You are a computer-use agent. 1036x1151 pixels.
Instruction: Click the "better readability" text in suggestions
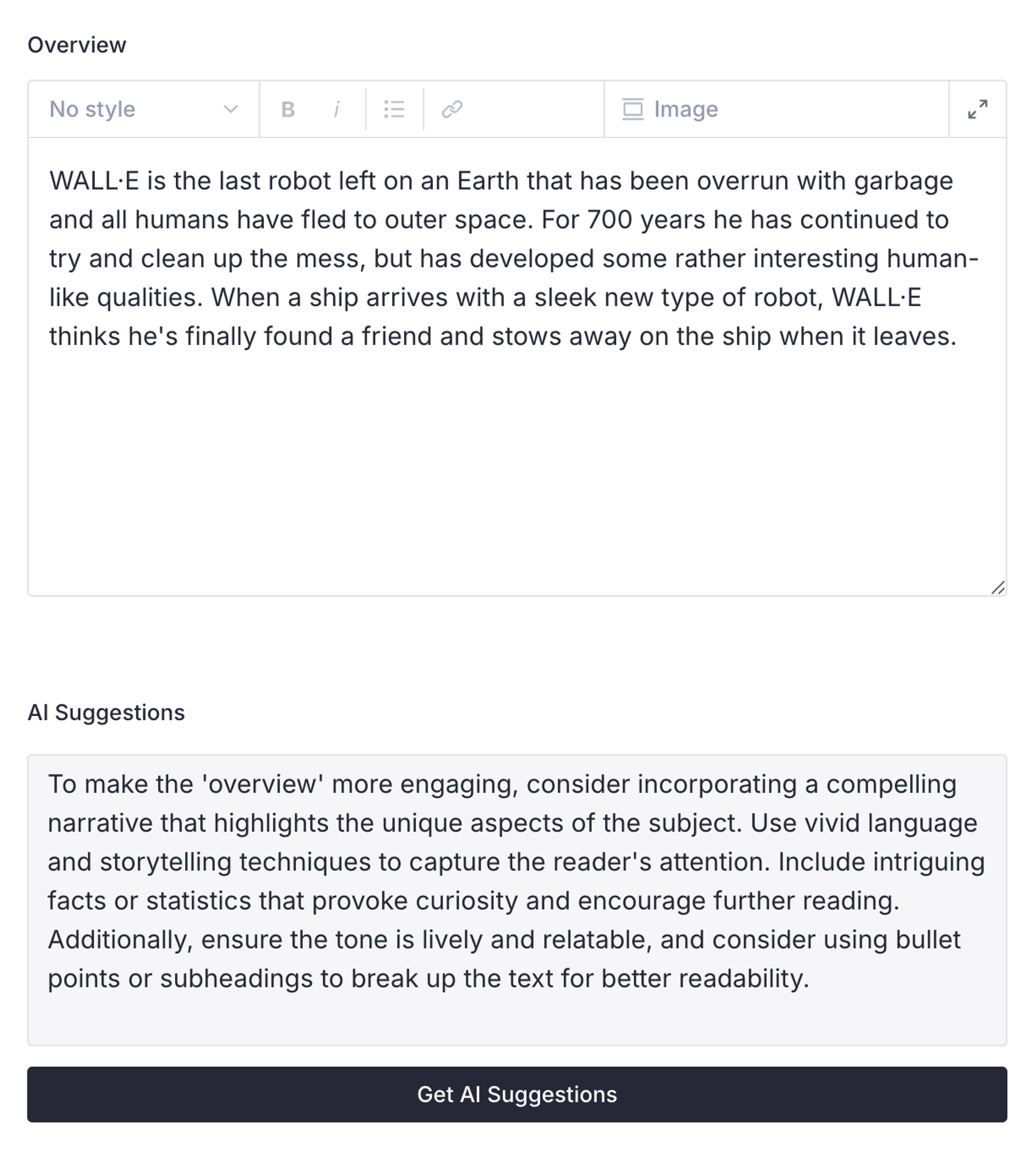705,979
